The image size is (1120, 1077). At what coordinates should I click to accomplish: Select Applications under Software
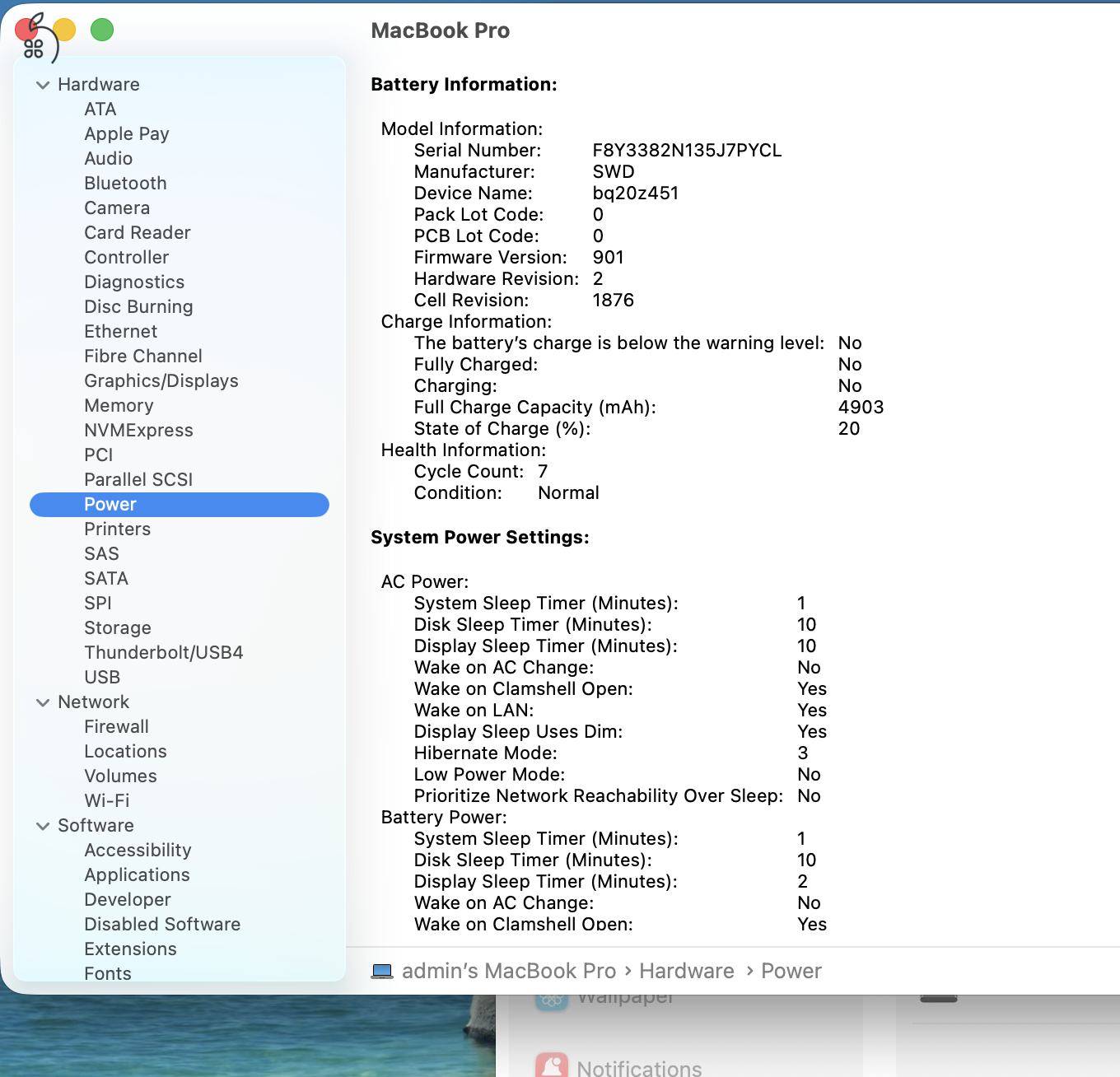(x=138, y=875)
